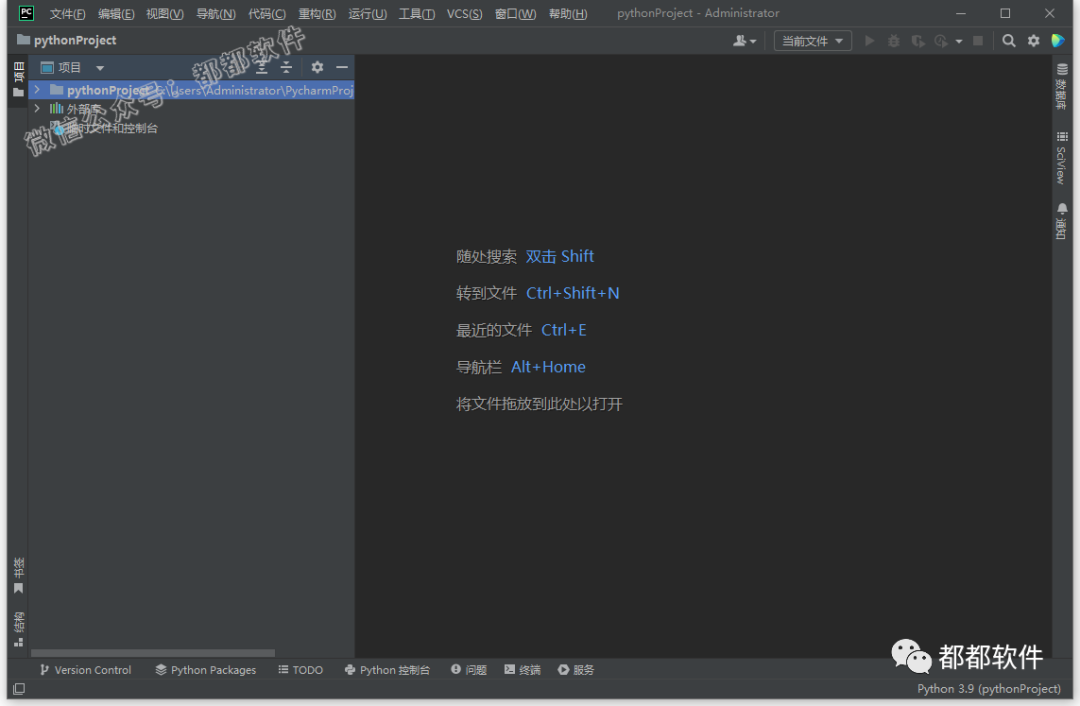Click the PyCharm PC logo icon
Viewport: 1080px width, 706px height.
[x=26, y=13]
